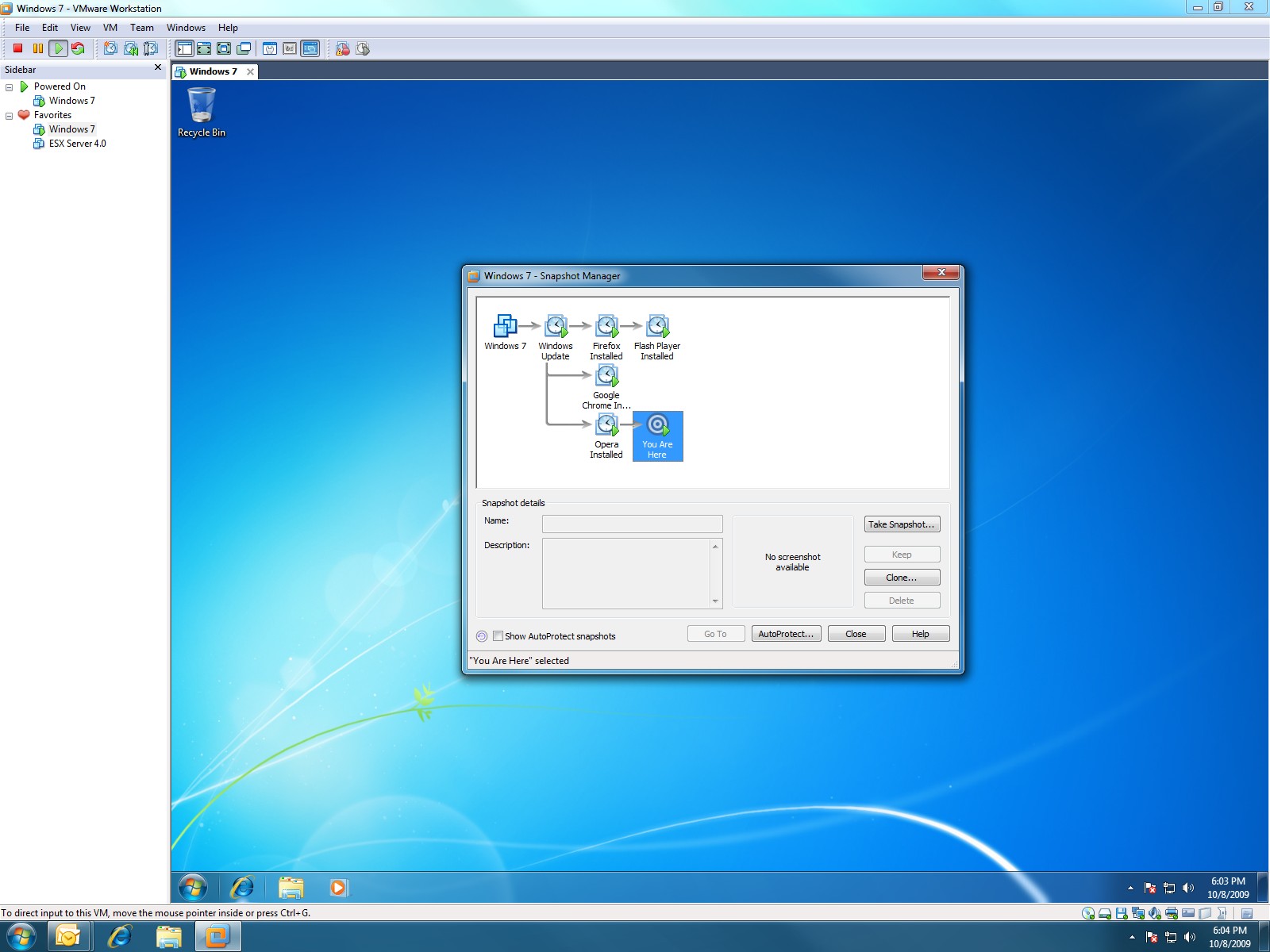The width and height of the screenshot is (1270, 952).
Task: Click the sound device status bar icon
Action: [x=1154, y=914]
